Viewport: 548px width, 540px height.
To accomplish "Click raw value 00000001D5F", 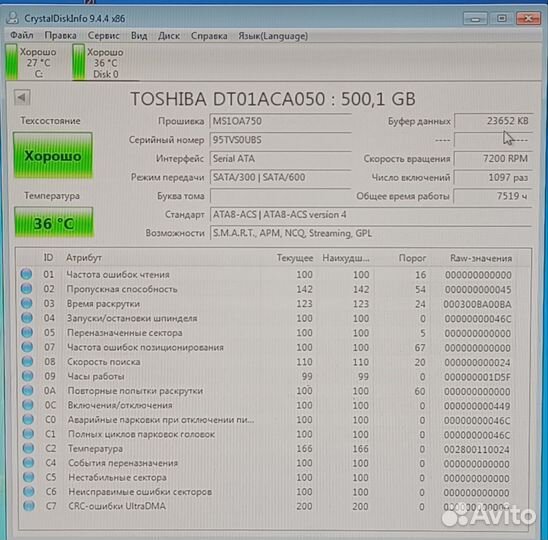I will pos(477,377).
